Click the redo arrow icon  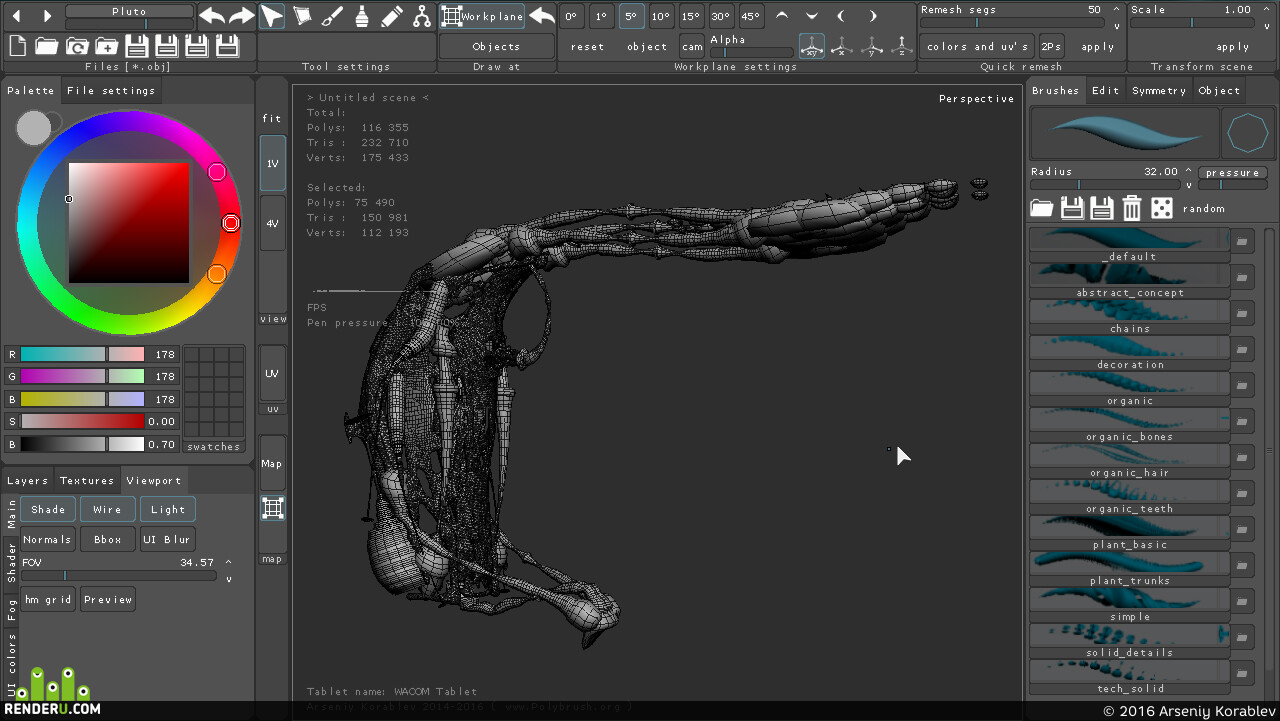[x=242, y=16]
